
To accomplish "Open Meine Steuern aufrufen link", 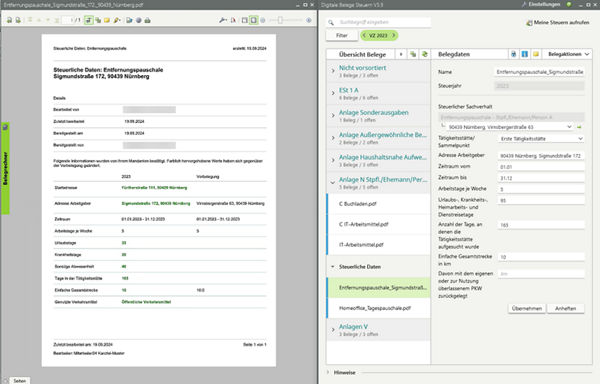I will point(558,23).
